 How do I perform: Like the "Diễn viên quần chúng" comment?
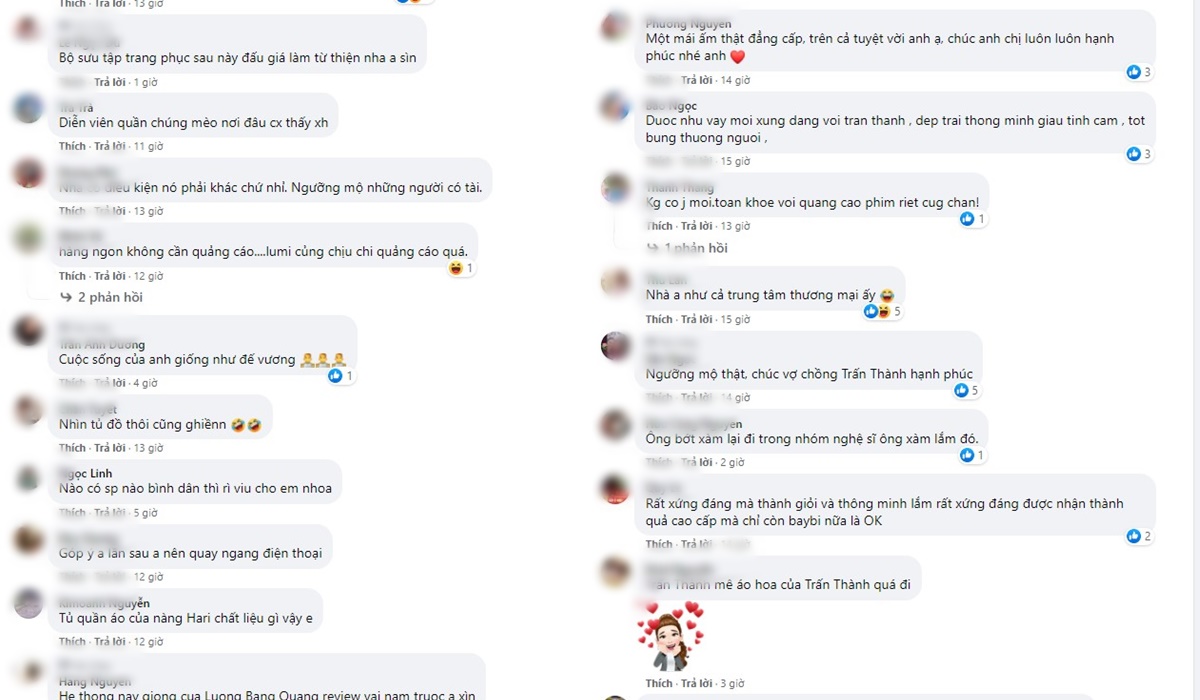(72, 146)
